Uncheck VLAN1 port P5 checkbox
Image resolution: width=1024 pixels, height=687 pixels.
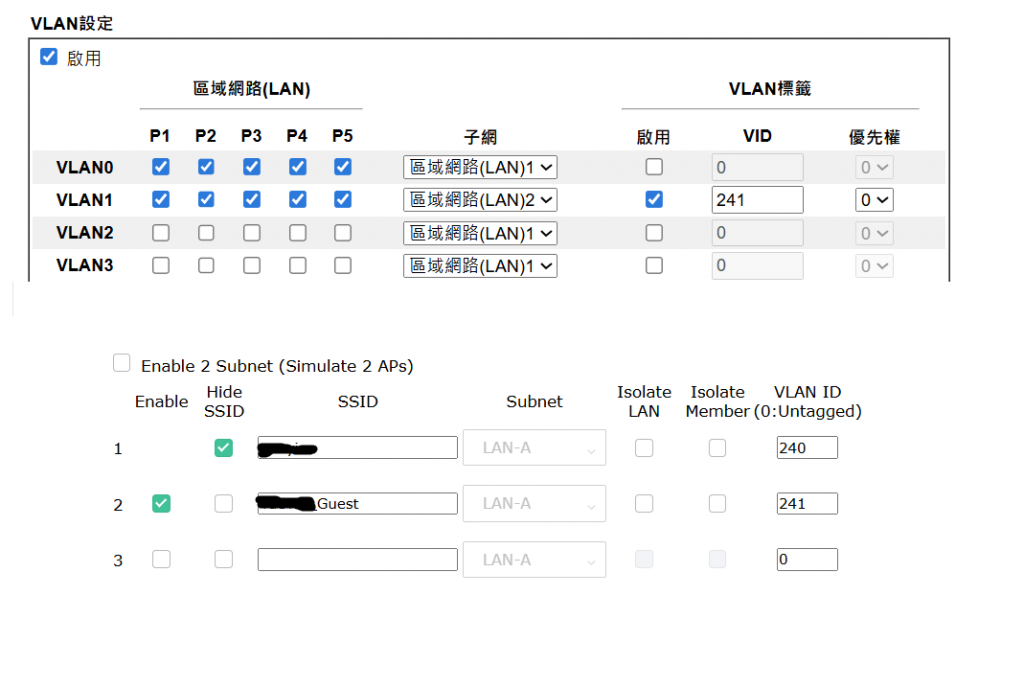343,199
